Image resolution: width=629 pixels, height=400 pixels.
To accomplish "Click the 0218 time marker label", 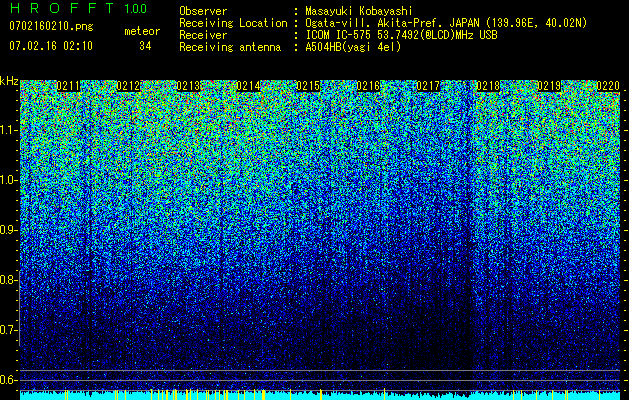I will [488, 86].
